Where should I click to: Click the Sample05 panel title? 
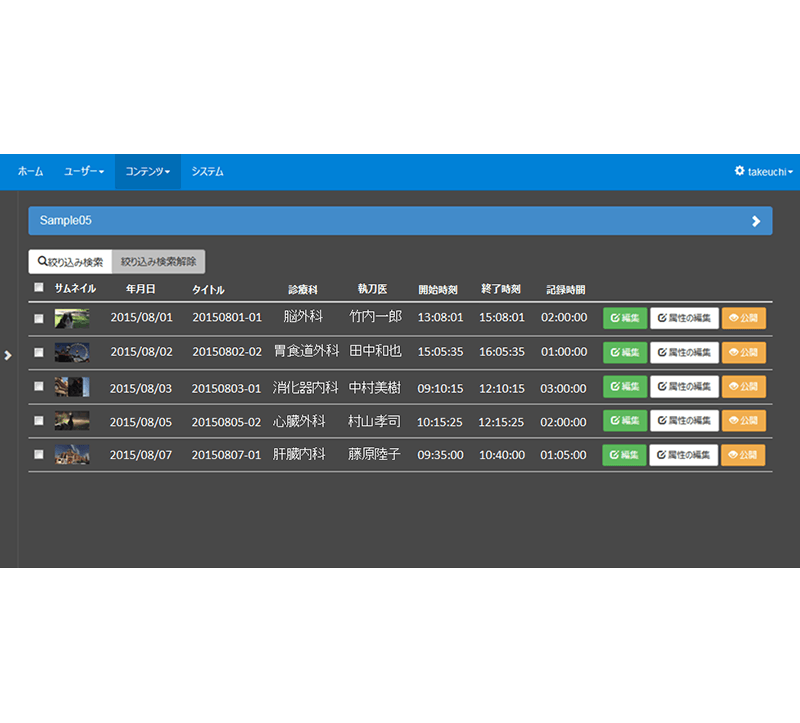tap(66, 220)
